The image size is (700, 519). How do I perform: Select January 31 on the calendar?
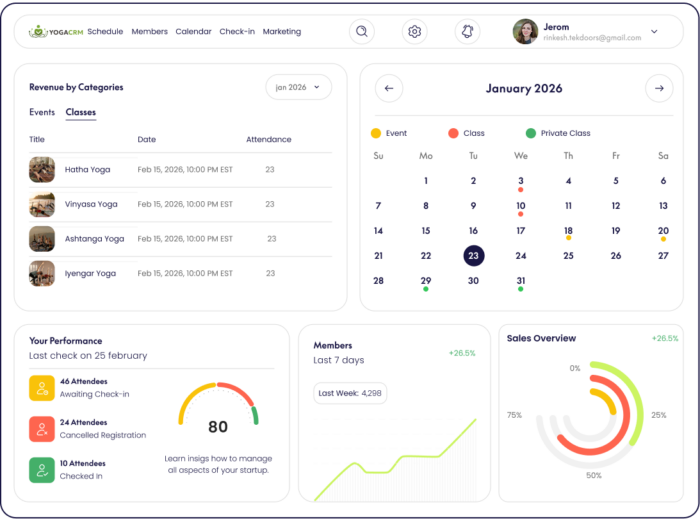521,281
